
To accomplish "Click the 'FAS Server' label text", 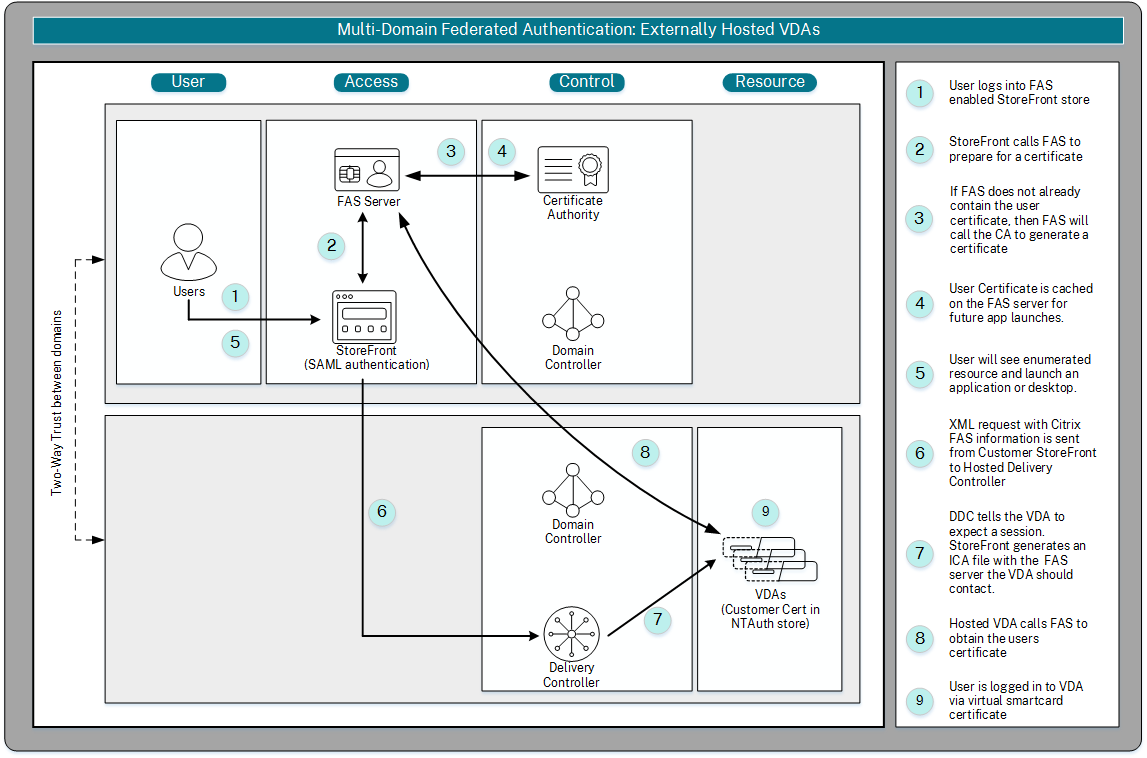I will (368, 201).
